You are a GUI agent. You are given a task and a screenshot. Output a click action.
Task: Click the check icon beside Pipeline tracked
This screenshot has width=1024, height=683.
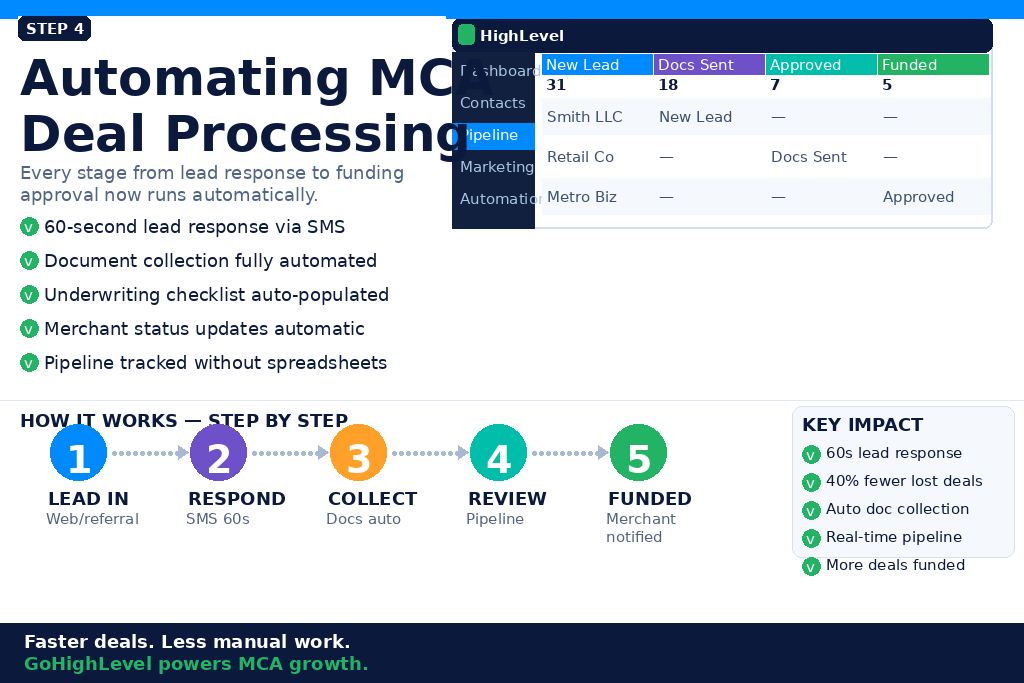point(29,362)
